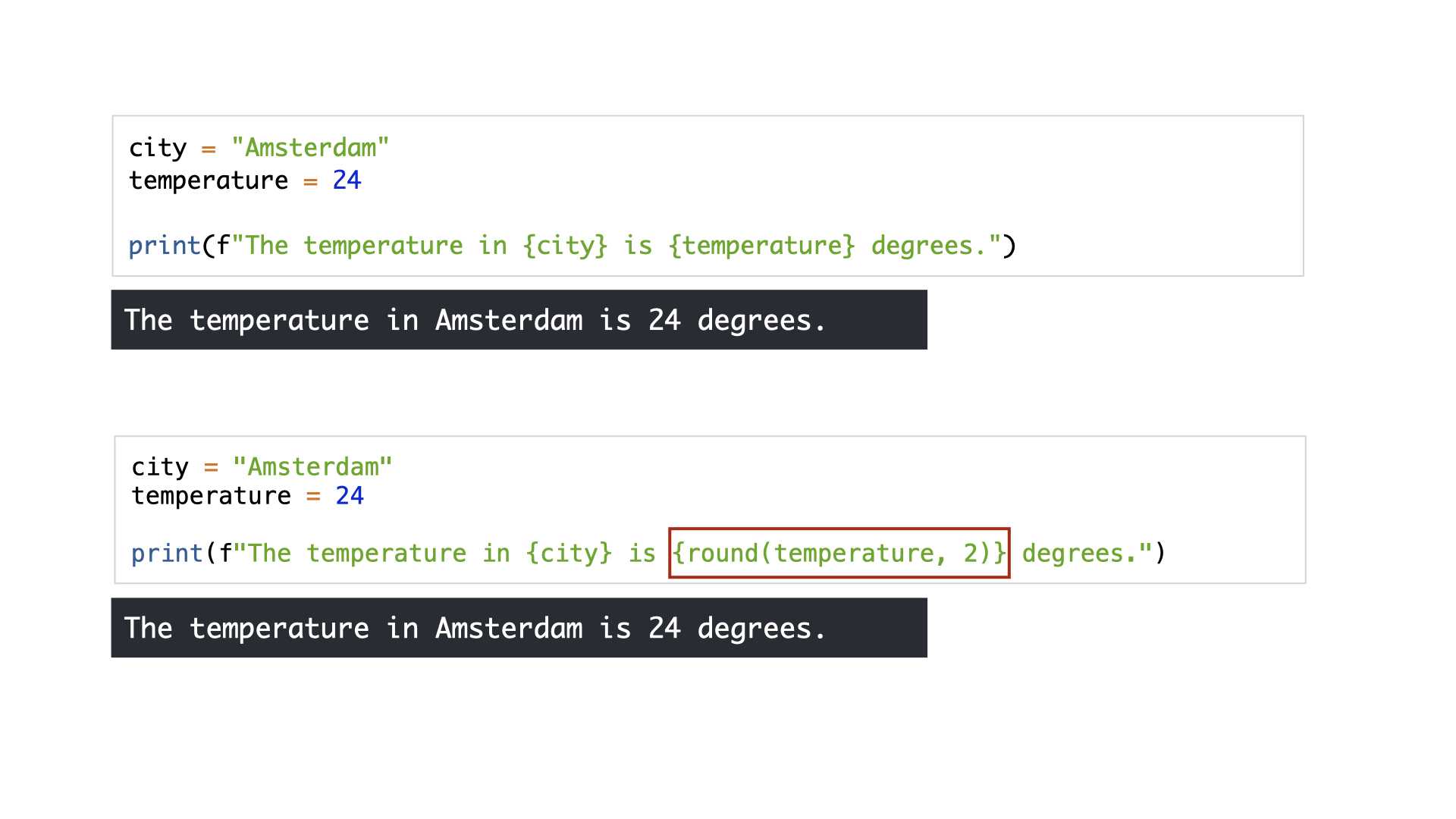Click city variable in second code block

(160, 466)
